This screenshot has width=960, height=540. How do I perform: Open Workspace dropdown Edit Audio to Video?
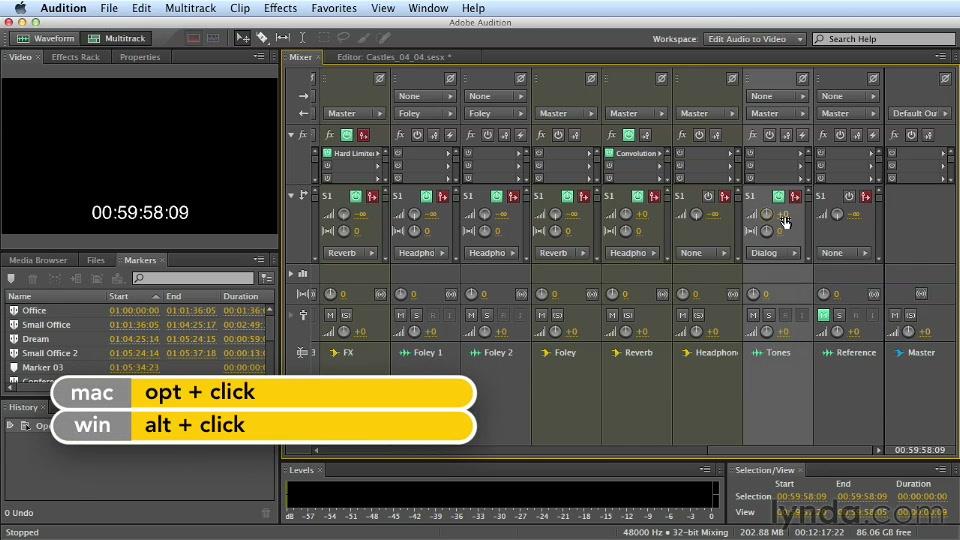[754, 39]
